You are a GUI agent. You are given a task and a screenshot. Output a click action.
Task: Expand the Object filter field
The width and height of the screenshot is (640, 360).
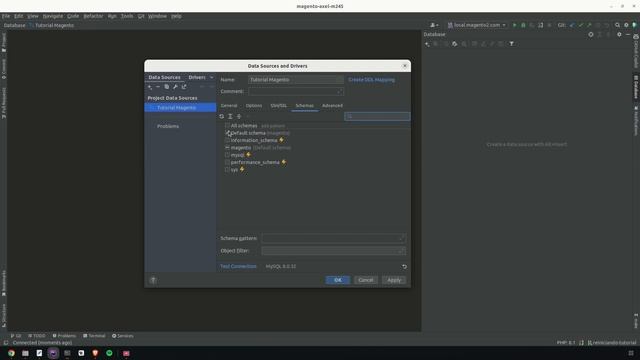point(401,251)
